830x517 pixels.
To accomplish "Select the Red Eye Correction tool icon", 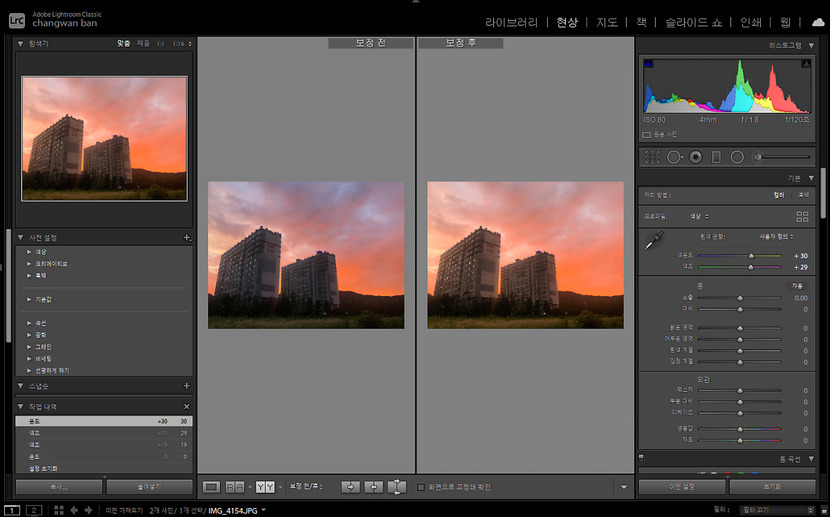I will click(696, 157).
